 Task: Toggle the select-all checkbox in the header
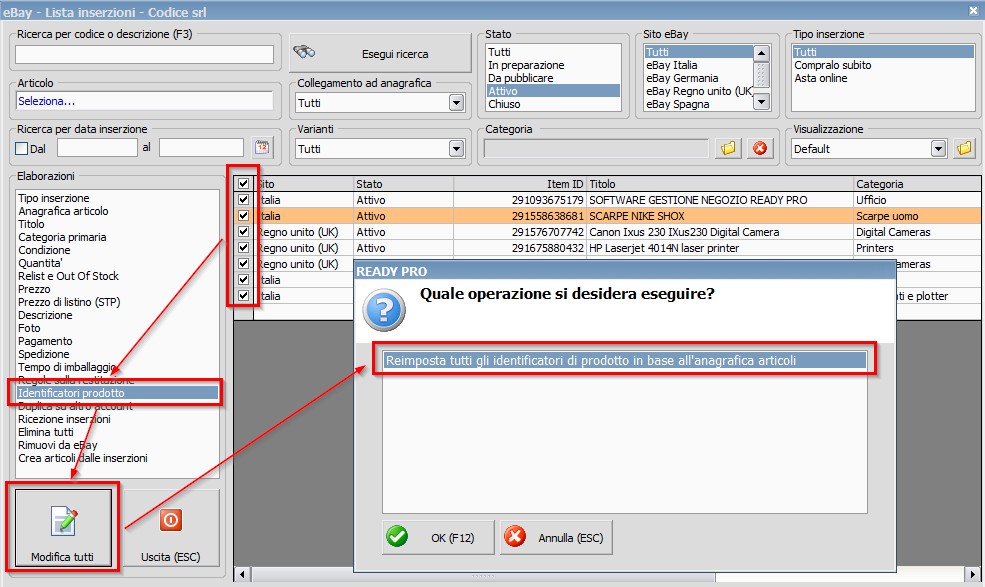[x=244, y=184]
